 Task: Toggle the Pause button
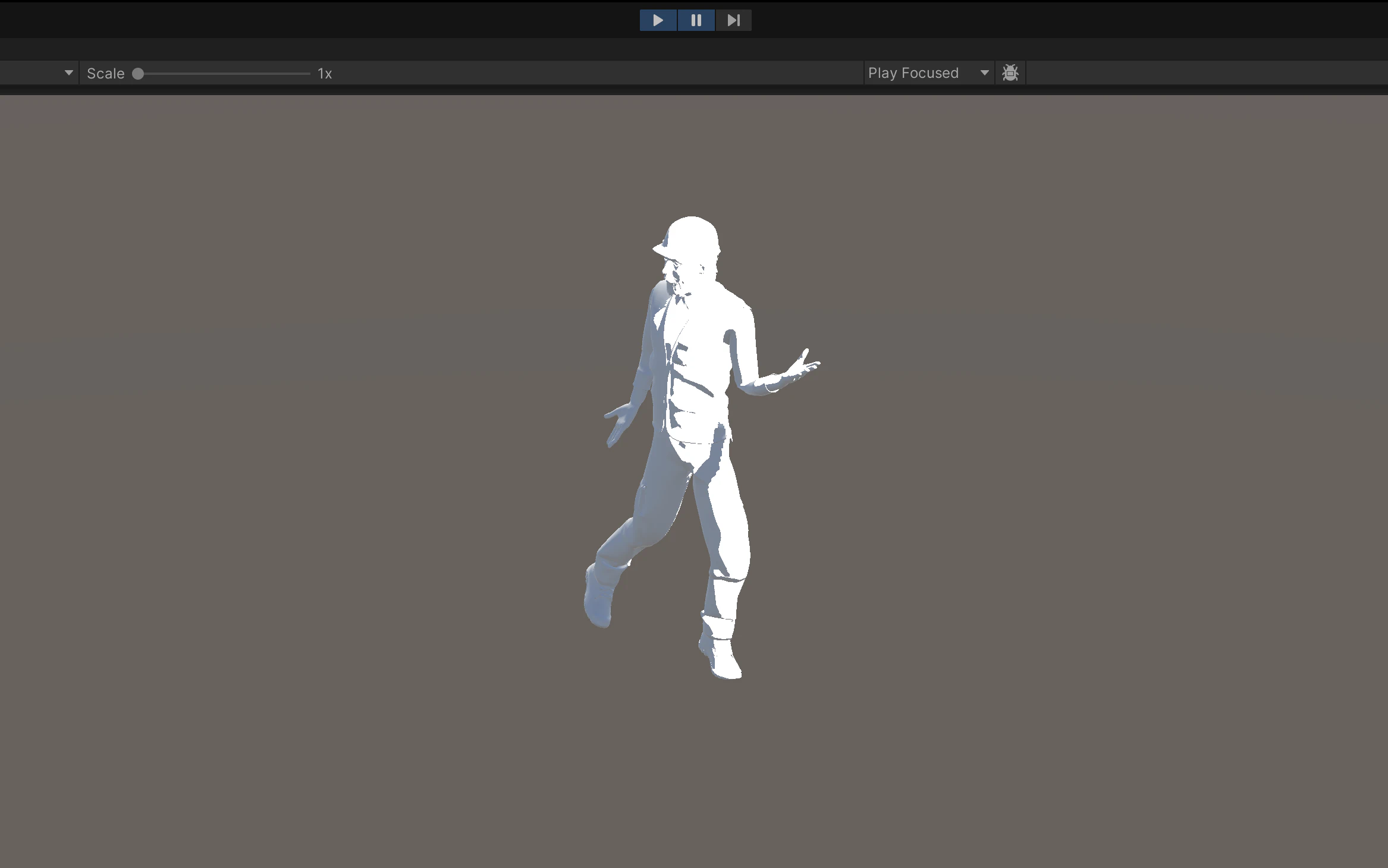(696, 20)
